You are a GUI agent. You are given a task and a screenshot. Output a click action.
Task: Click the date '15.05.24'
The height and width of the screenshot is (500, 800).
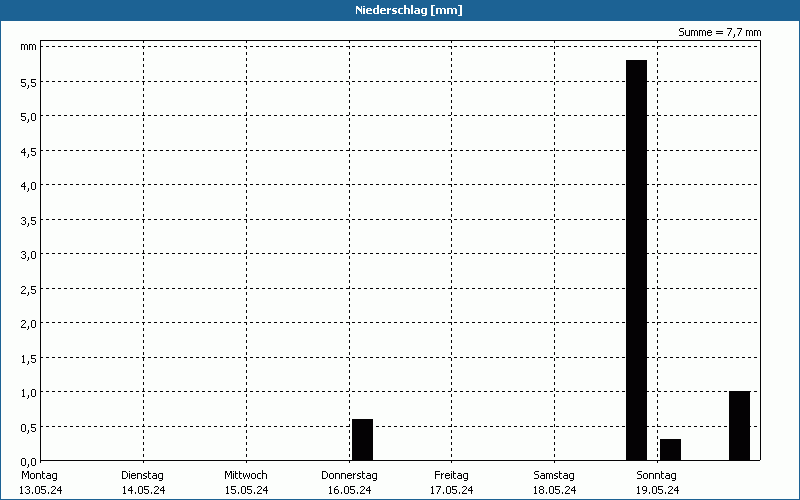tap(246, 490)
